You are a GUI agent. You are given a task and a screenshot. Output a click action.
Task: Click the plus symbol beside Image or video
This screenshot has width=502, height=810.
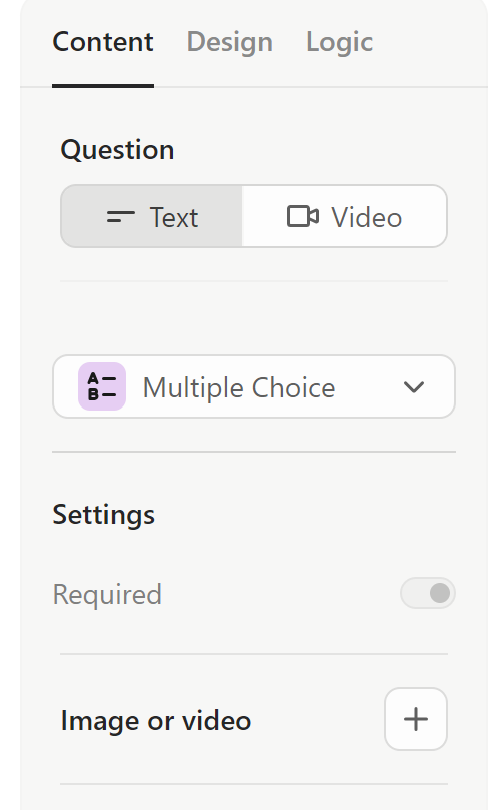[x=416, y=719]
